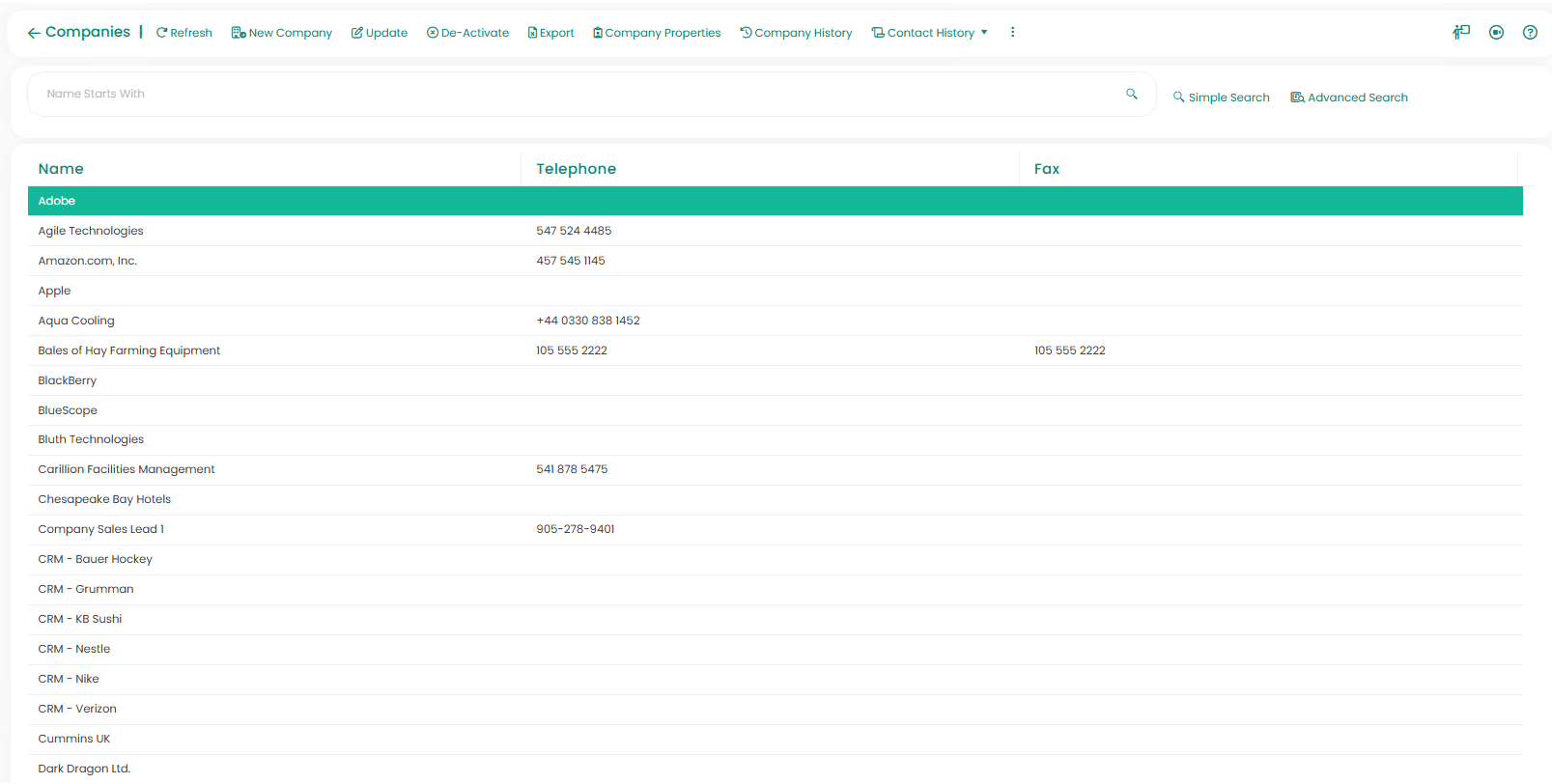Image resolution: width=1552 pixels, height=784 pixels.
Task: Refresh the companies list
Action: 184,33
